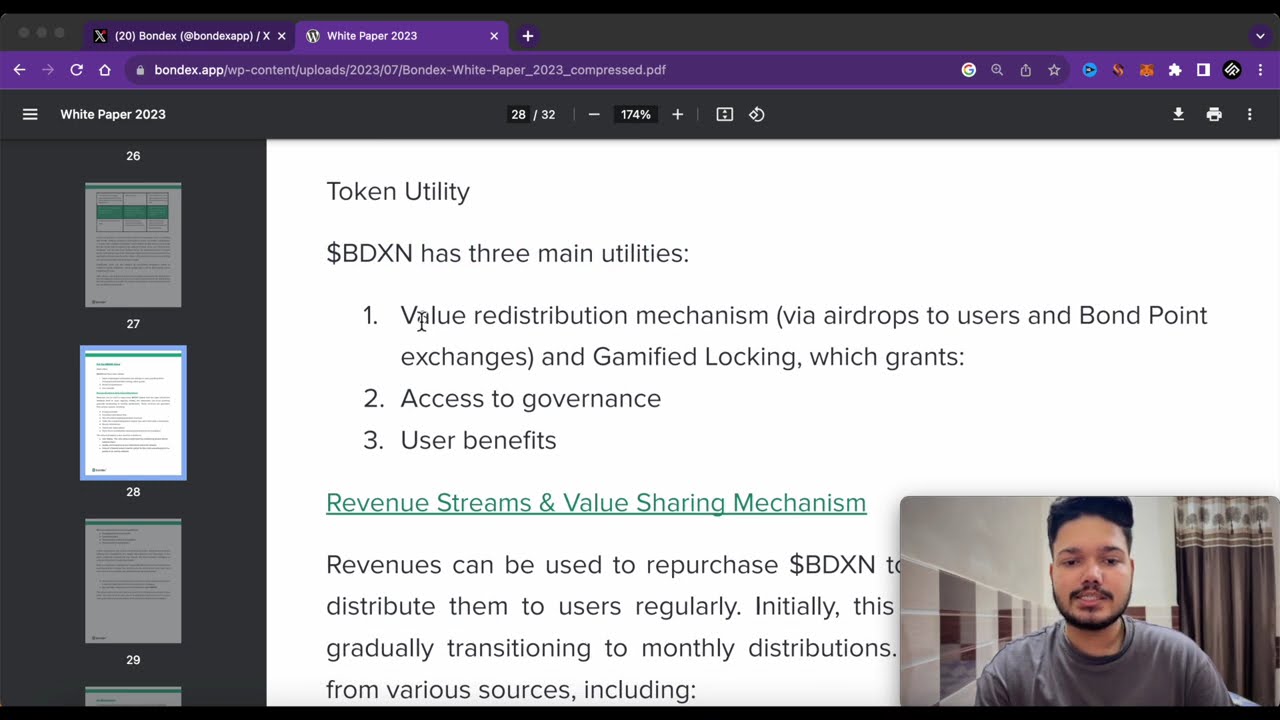Image resolution: width=1280 pixels, height=720 pixels.
Task: Bookmark this page with the star
Action: coord(1054,70)
